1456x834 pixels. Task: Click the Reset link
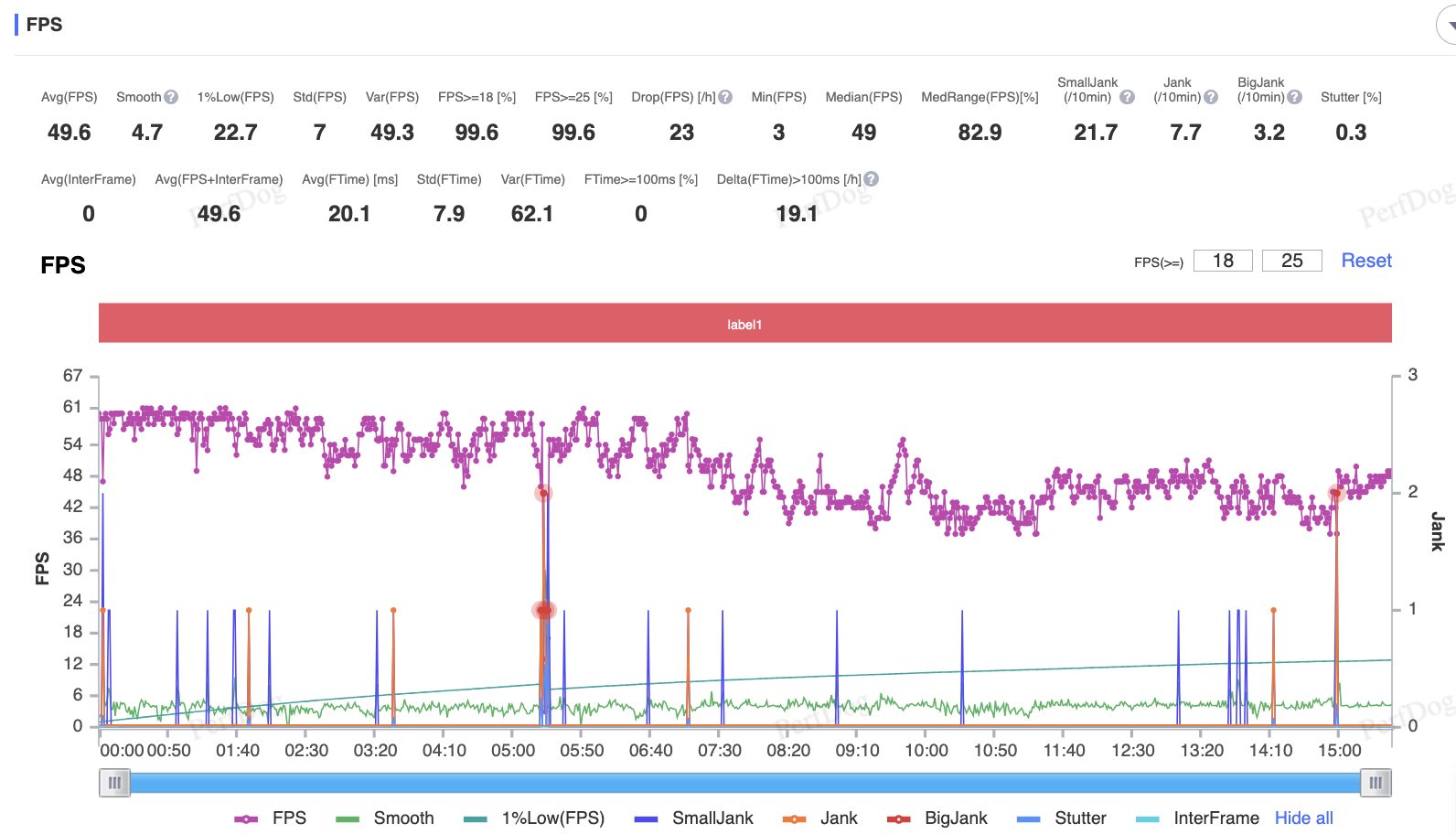(x=1366, y=261)
